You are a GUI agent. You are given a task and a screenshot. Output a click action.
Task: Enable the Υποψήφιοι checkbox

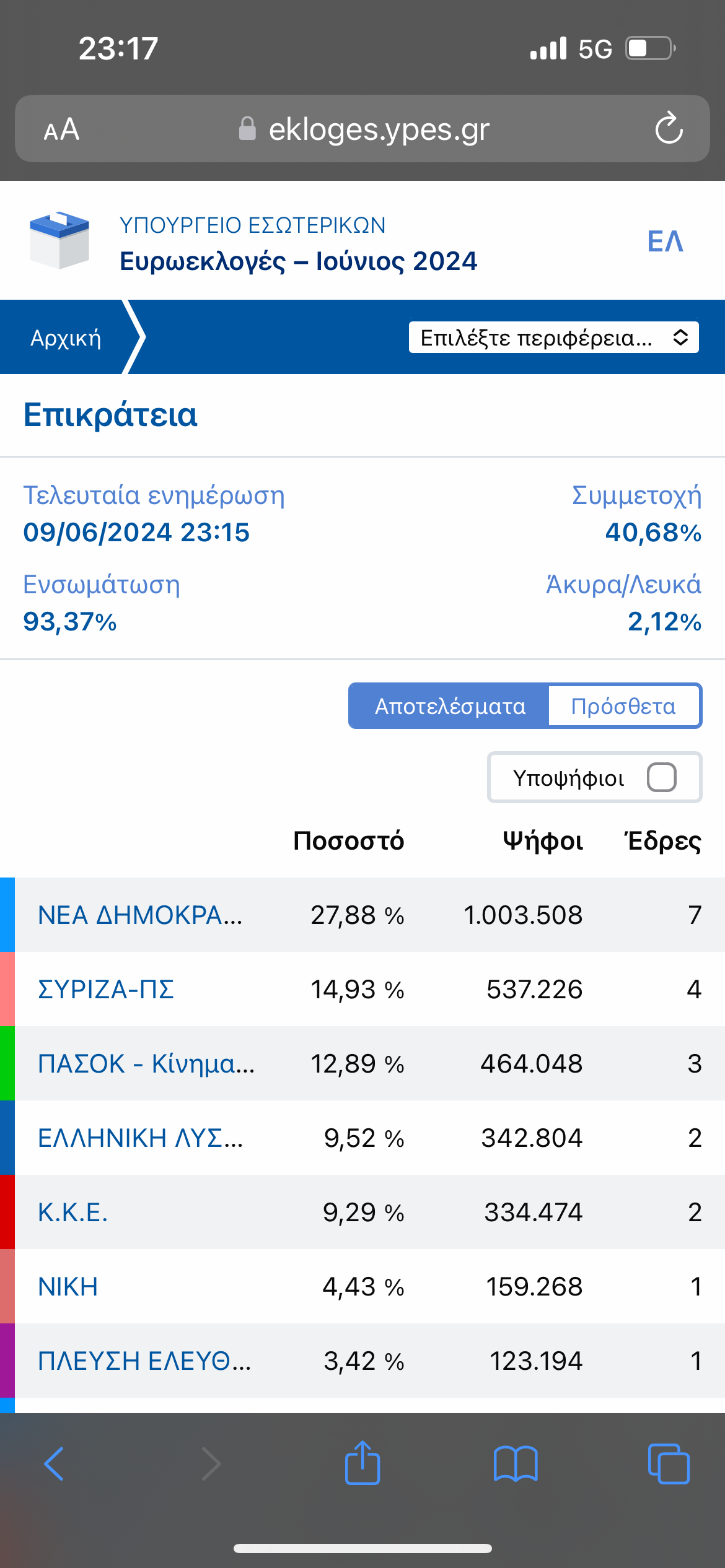(662, 777)
